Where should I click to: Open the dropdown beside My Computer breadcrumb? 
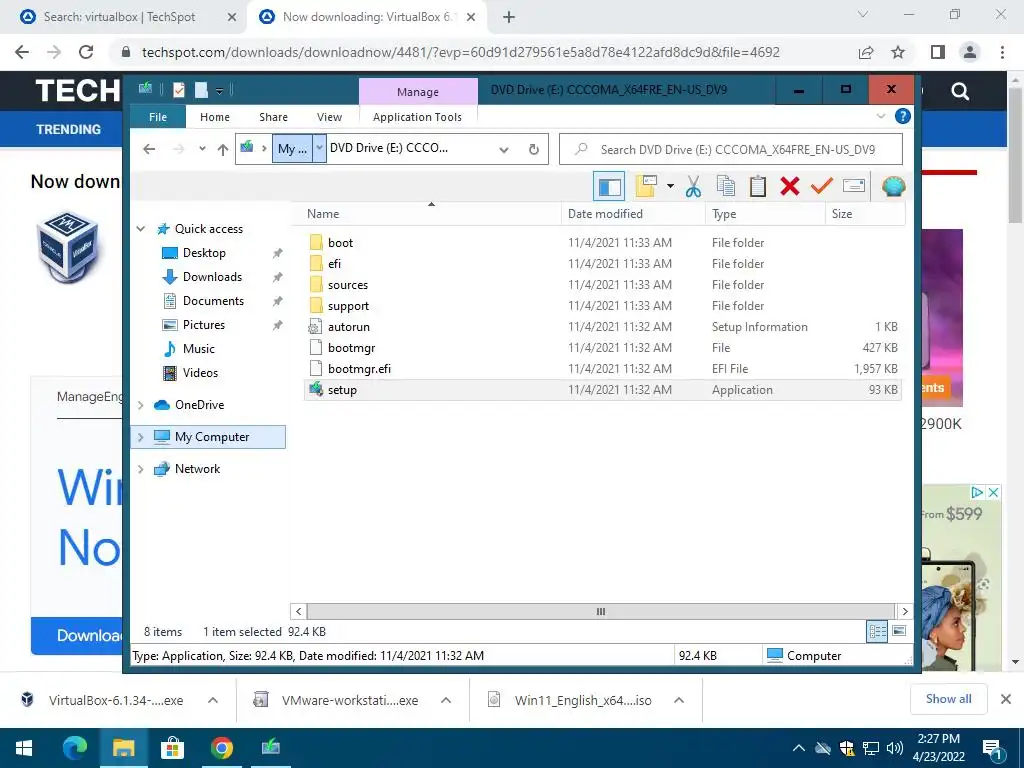(x=319, y=148)
